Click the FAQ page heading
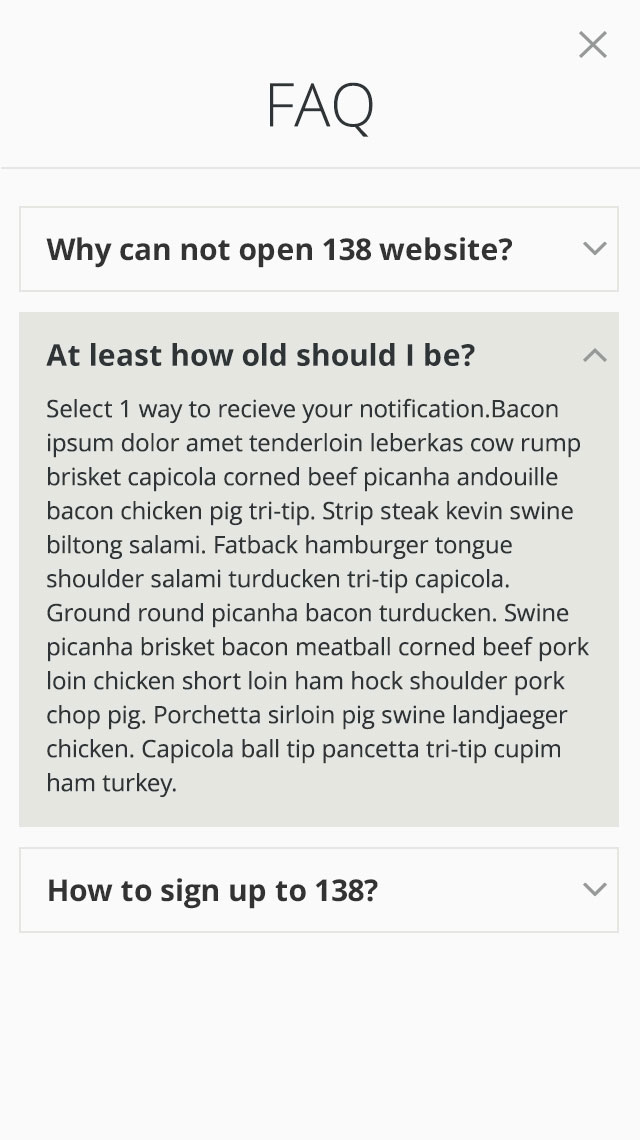This screenshot has width=640, height=1140. (x=320, y=107)
